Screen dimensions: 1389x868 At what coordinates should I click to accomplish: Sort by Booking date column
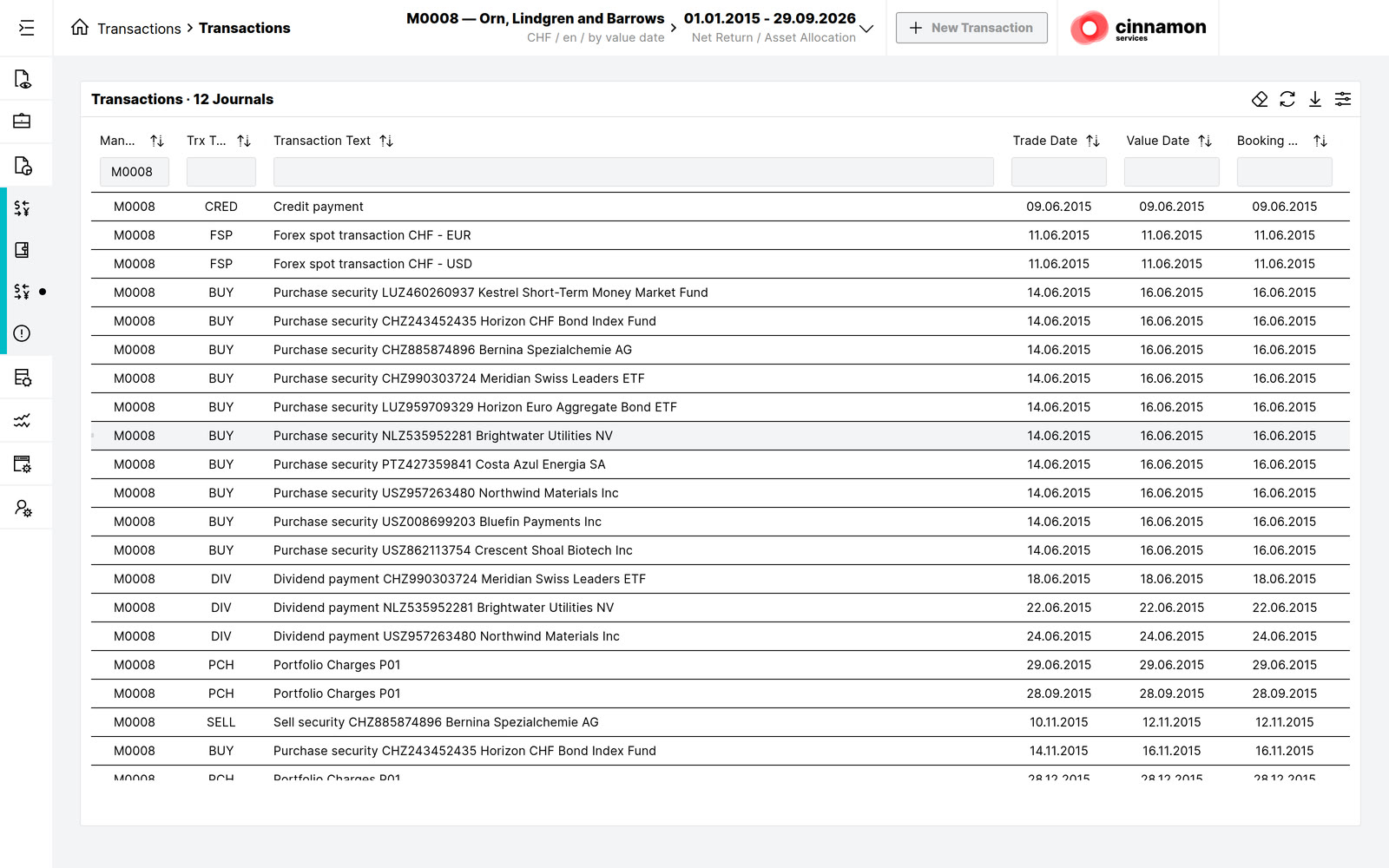[1320, 141]
